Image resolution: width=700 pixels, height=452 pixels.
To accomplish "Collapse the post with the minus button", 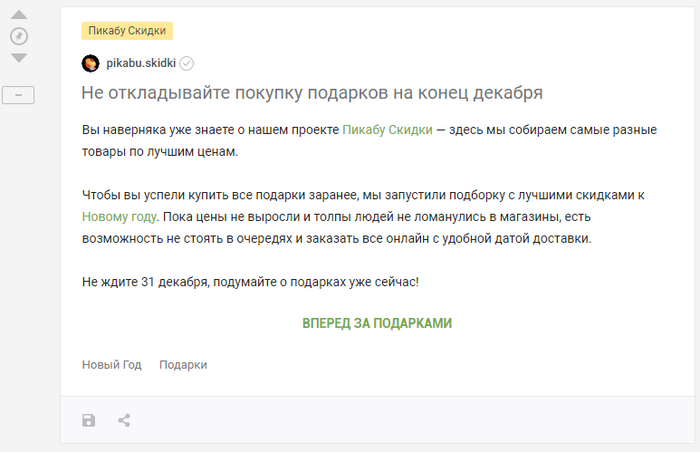I will (x=18, y=95).
